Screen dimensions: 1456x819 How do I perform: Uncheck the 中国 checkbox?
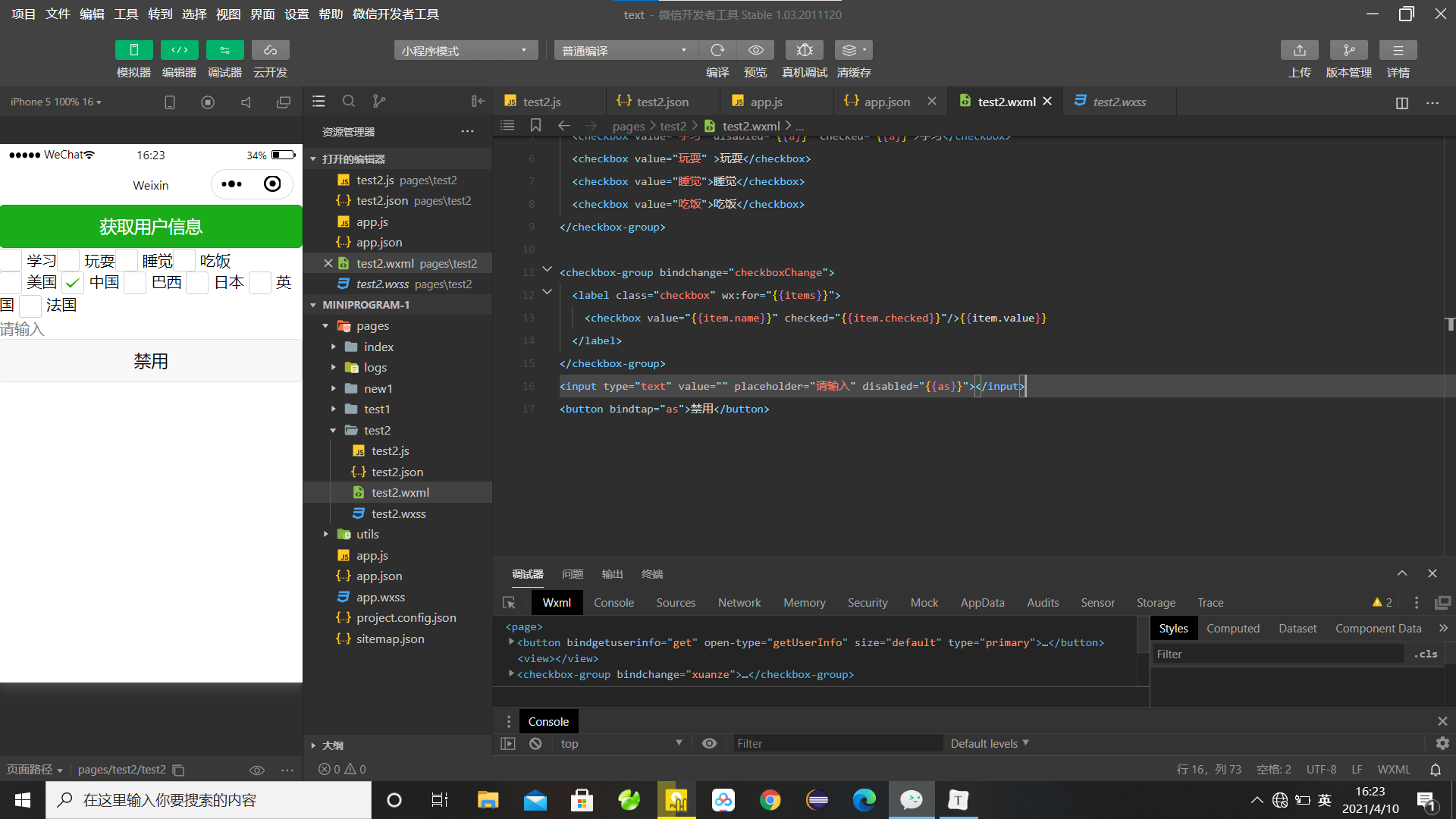[73, 283]
